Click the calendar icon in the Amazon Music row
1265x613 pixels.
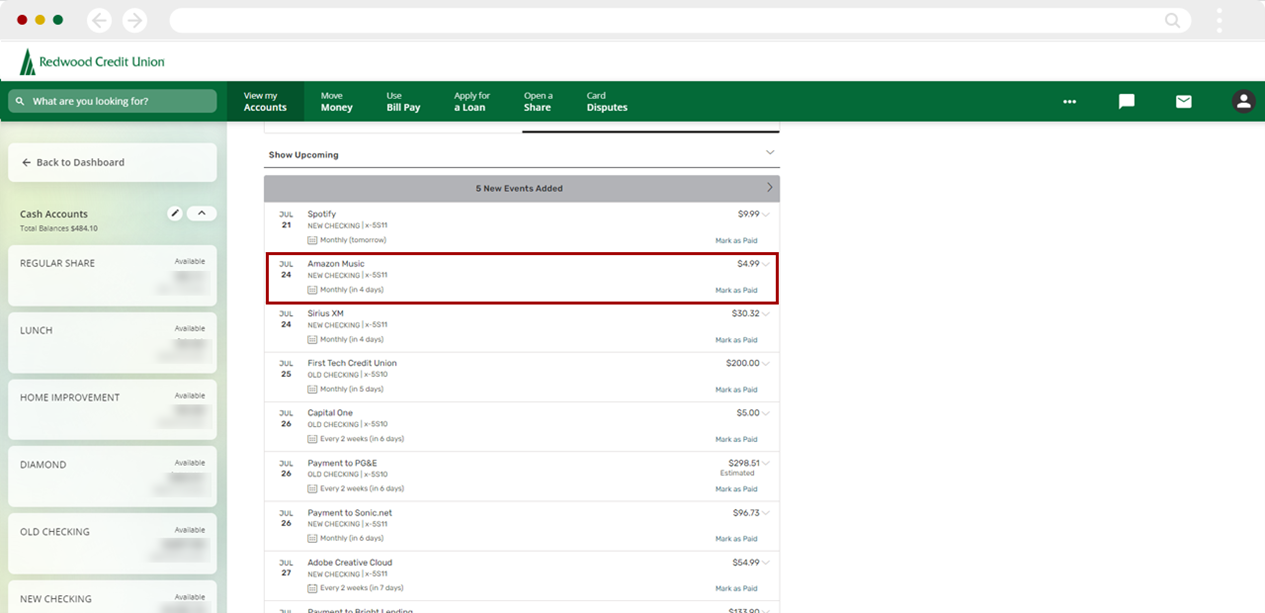[312, 290]
